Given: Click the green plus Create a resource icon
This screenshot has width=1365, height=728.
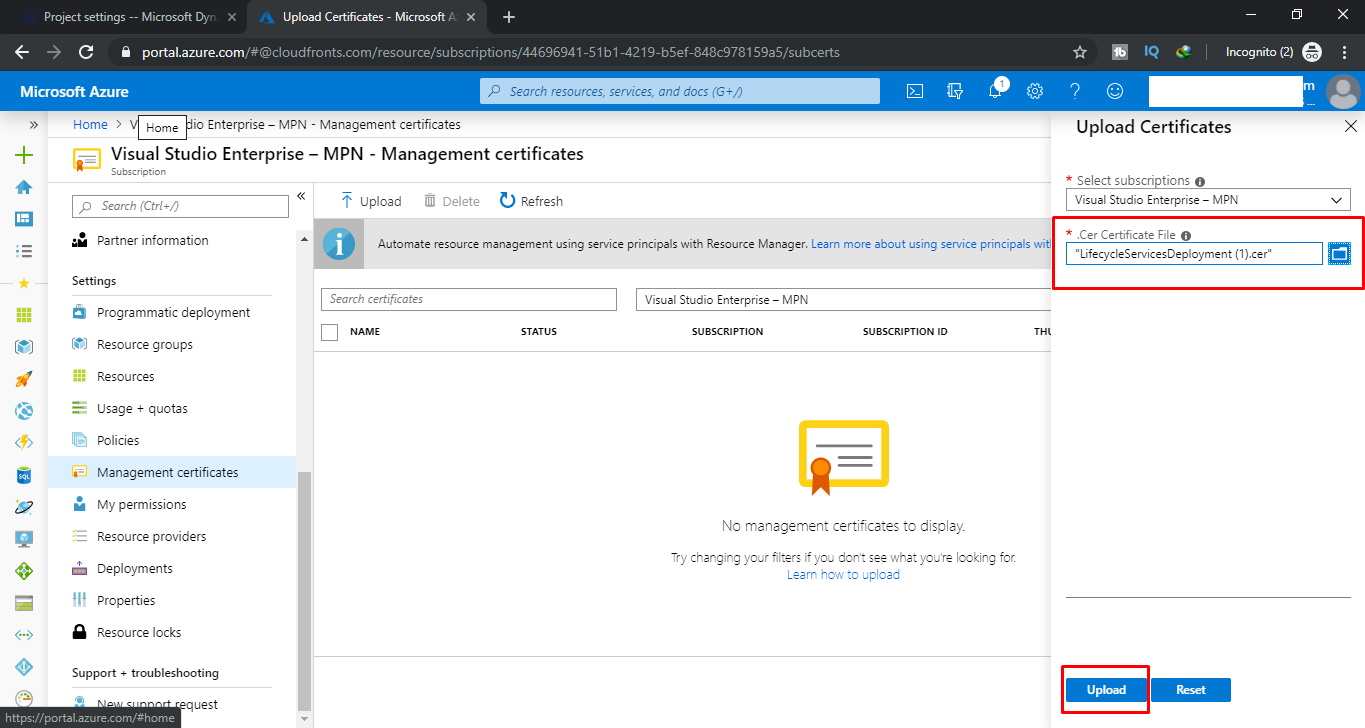Looking at the screenshot, I should (24, 155).
